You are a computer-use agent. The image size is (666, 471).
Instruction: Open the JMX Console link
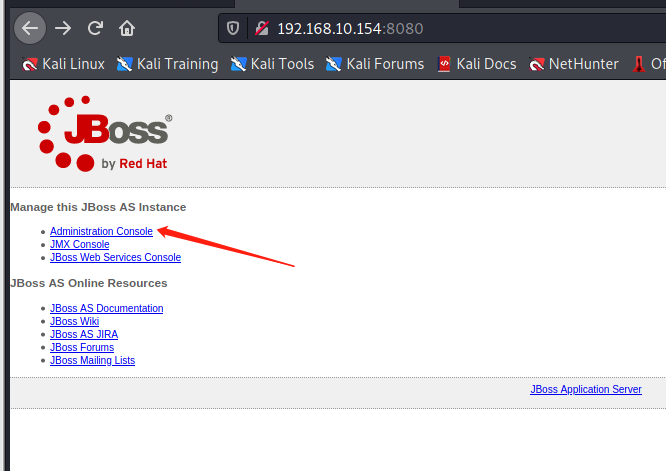point(79,244)
